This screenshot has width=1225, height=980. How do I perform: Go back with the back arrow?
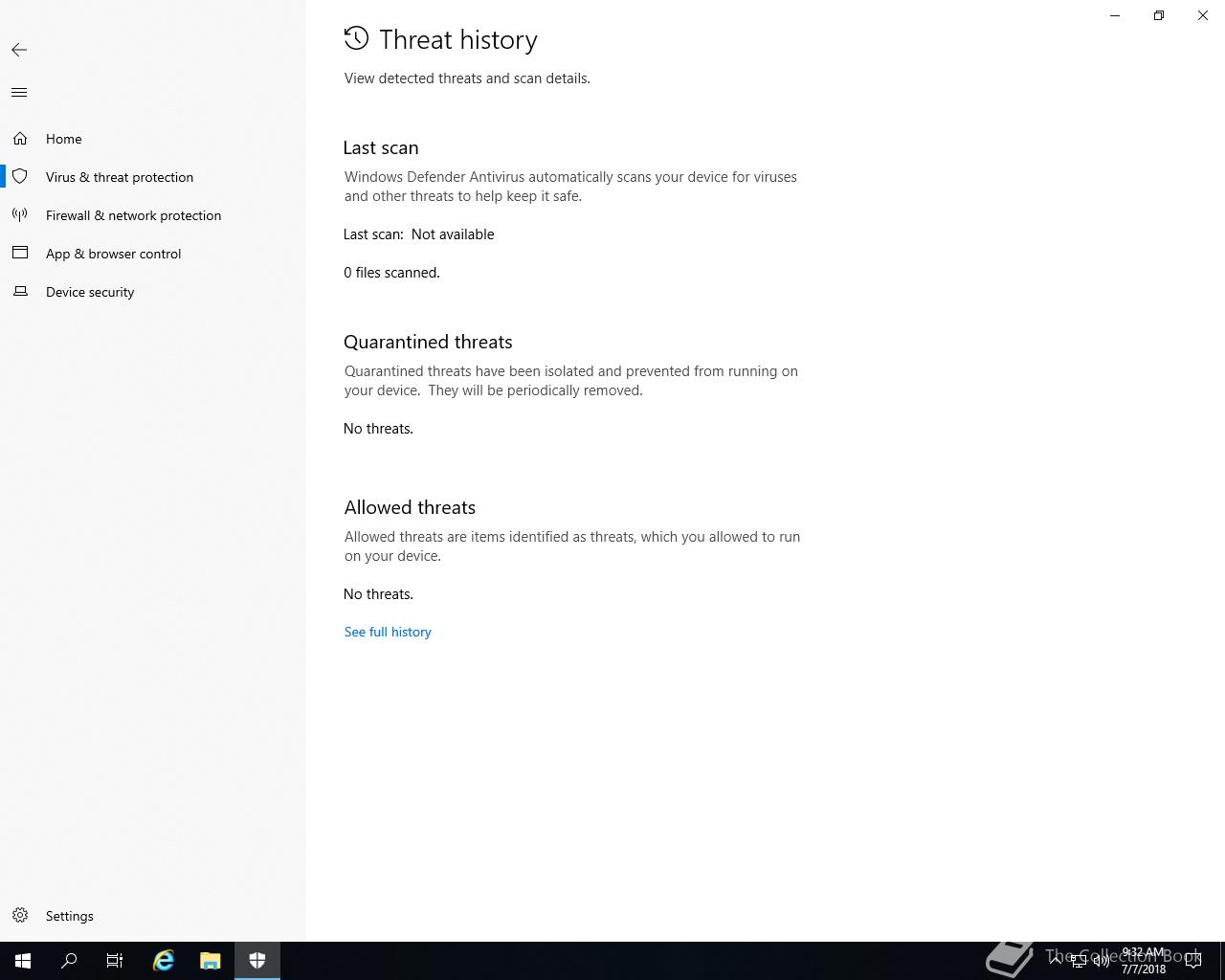tap(19, 50)
